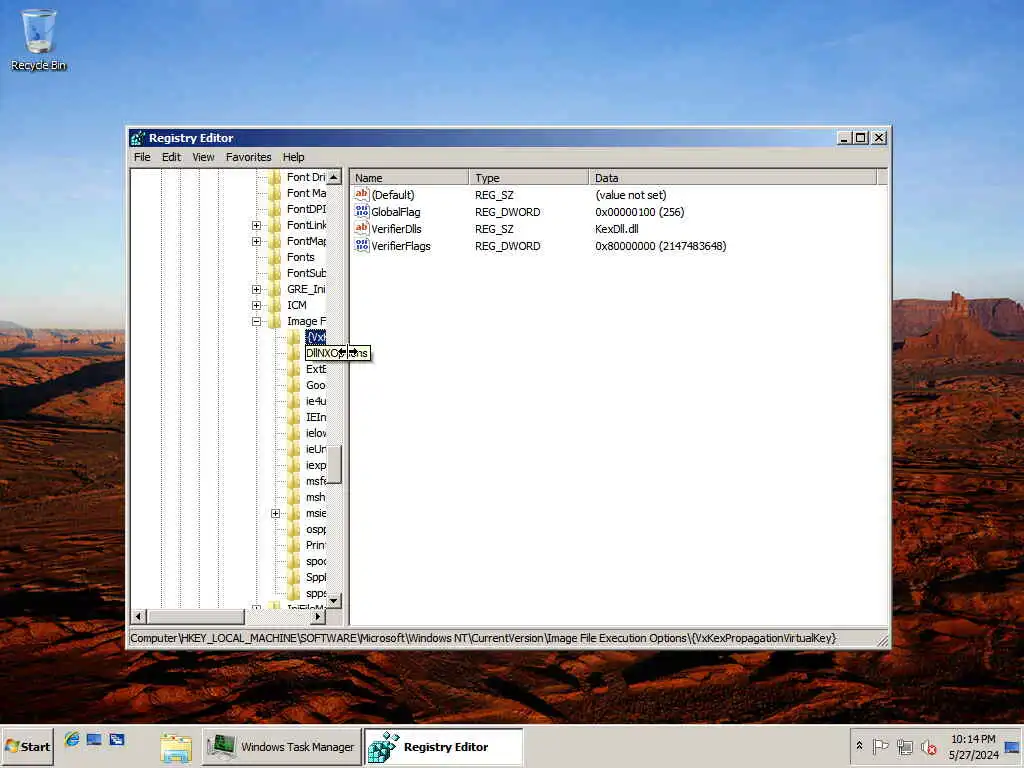Launch Internet Explorer from quick launch

tap(72, 739)
